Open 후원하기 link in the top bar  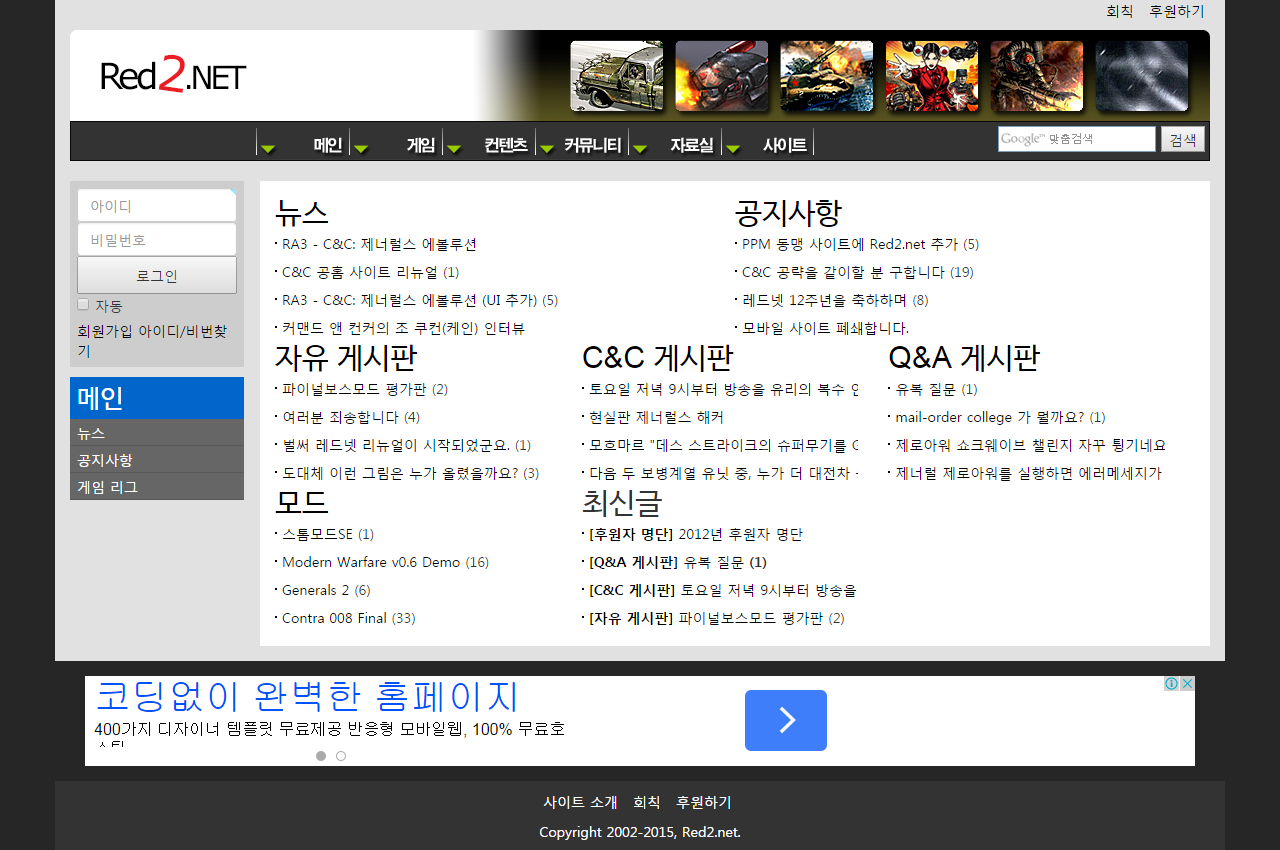pyautogui.click(x=1177, y=11)
